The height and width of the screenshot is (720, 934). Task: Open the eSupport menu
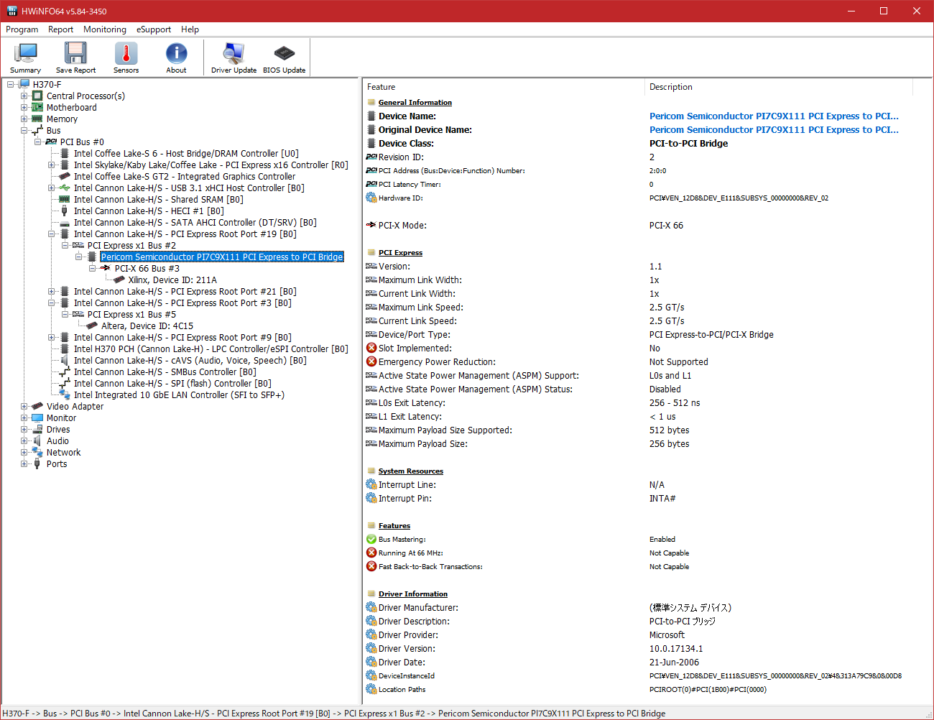(x=154, y=29)
